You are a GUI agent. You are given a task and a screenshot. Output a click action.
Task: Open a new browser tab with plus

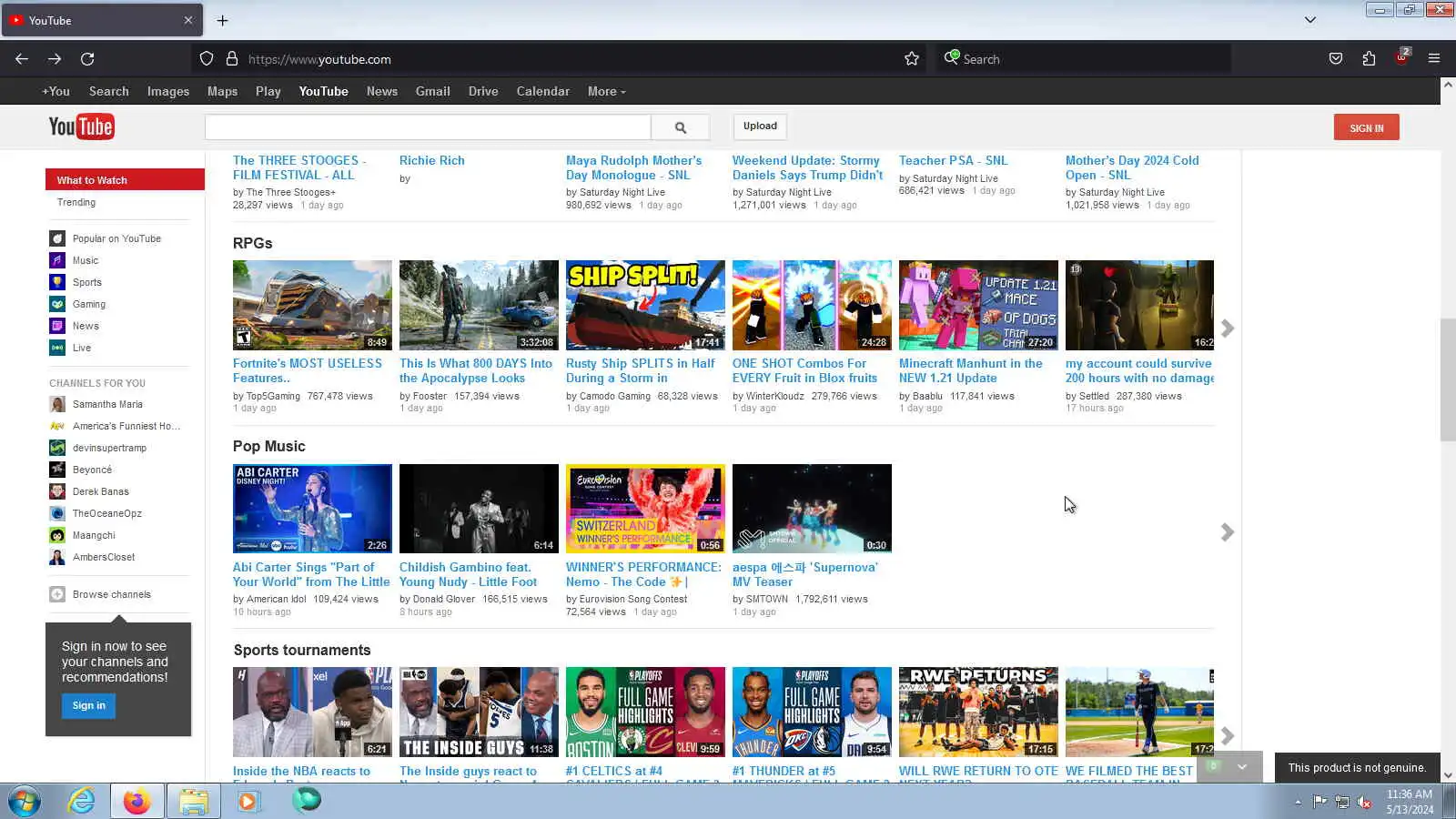click(222, 20)
